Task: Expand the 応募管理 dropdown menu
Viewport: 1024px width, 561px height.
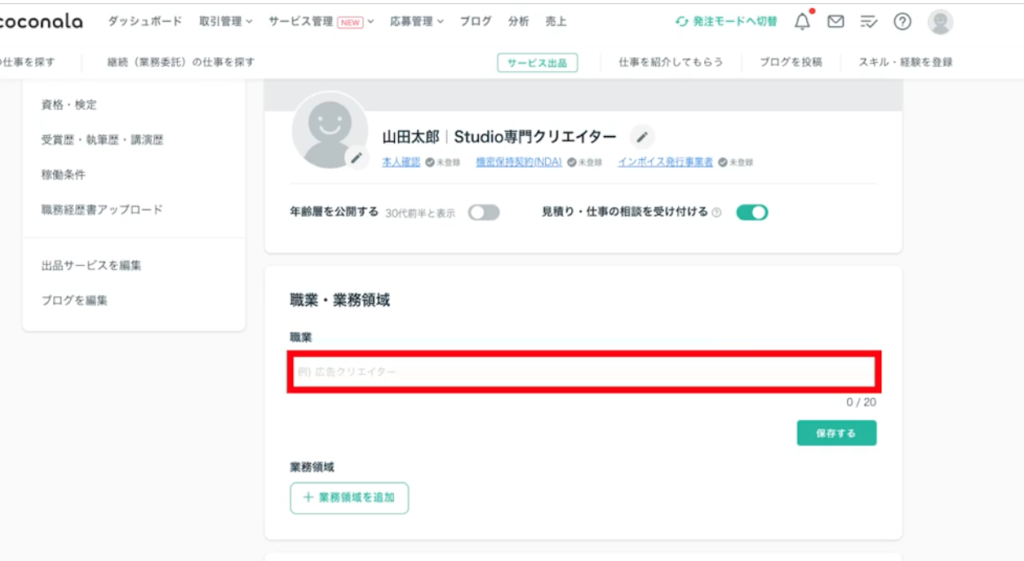Action: pos(417,22)
